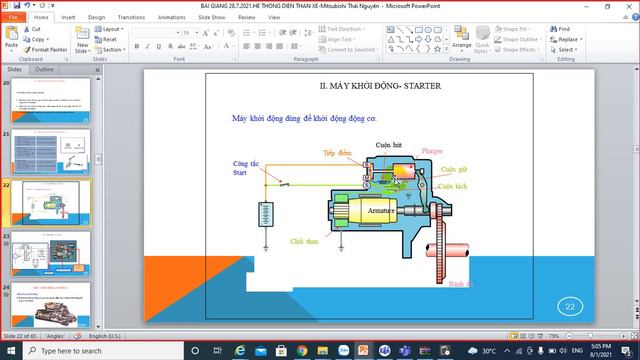
Task: Pick the star shape in gallery
Action: click(437, 49)
